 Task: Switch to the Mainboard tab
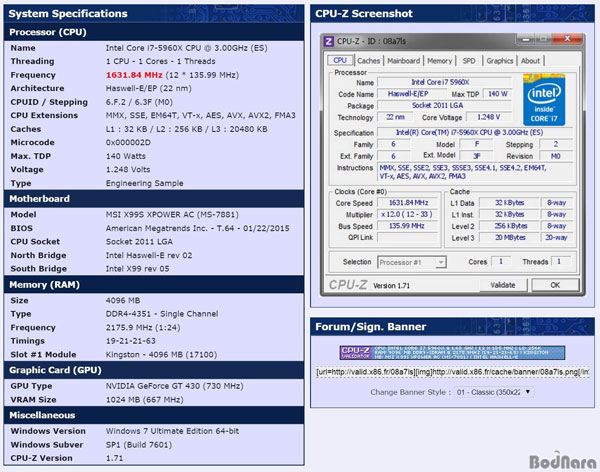coord(404,60)
